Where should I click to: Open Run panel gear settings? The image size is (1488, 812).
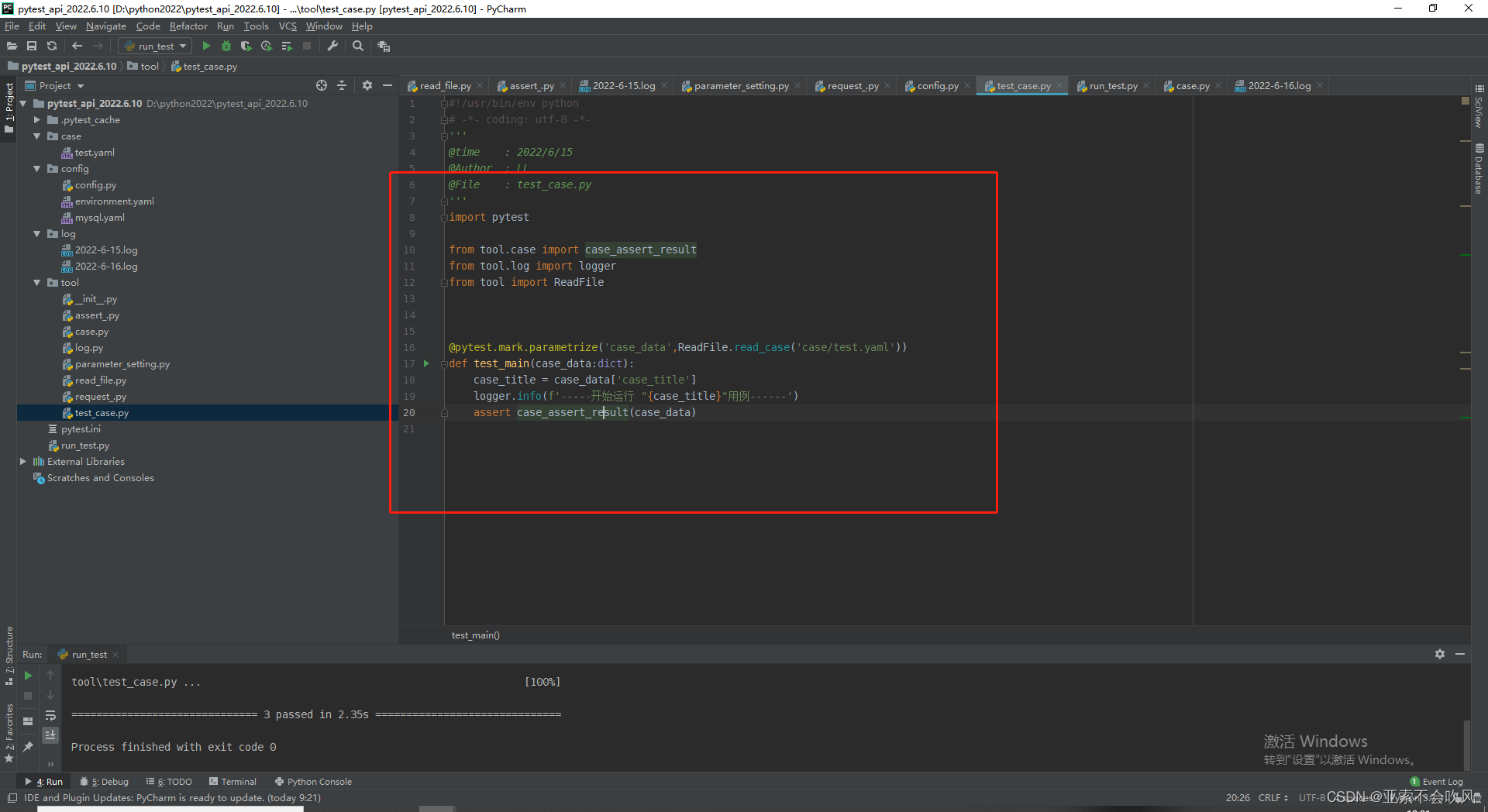pyautogui.click(x=1440, y=654)
